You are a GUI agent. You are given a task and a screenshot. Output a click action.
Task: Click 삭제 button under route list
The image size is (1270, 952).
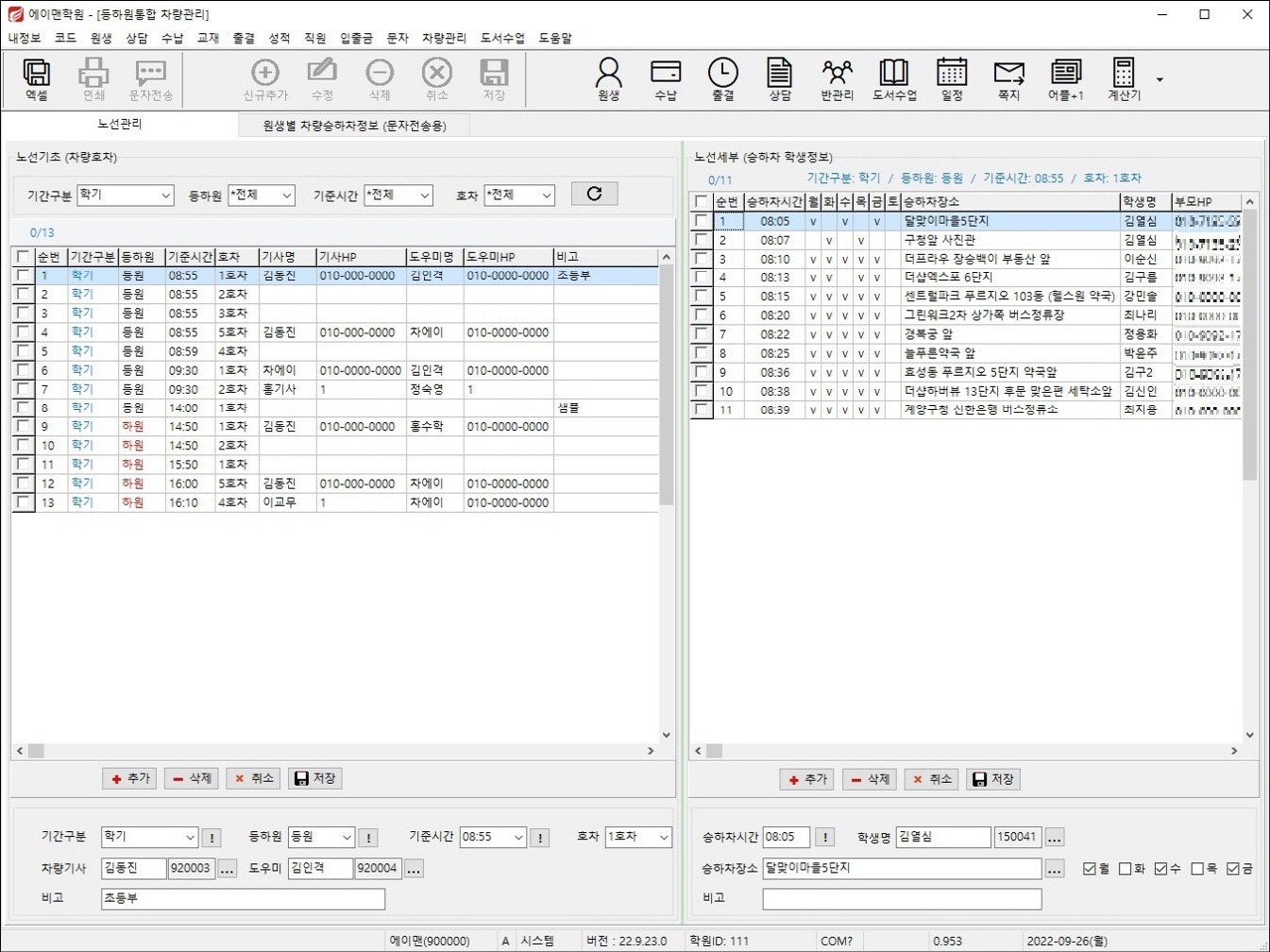tap(192, 778)
